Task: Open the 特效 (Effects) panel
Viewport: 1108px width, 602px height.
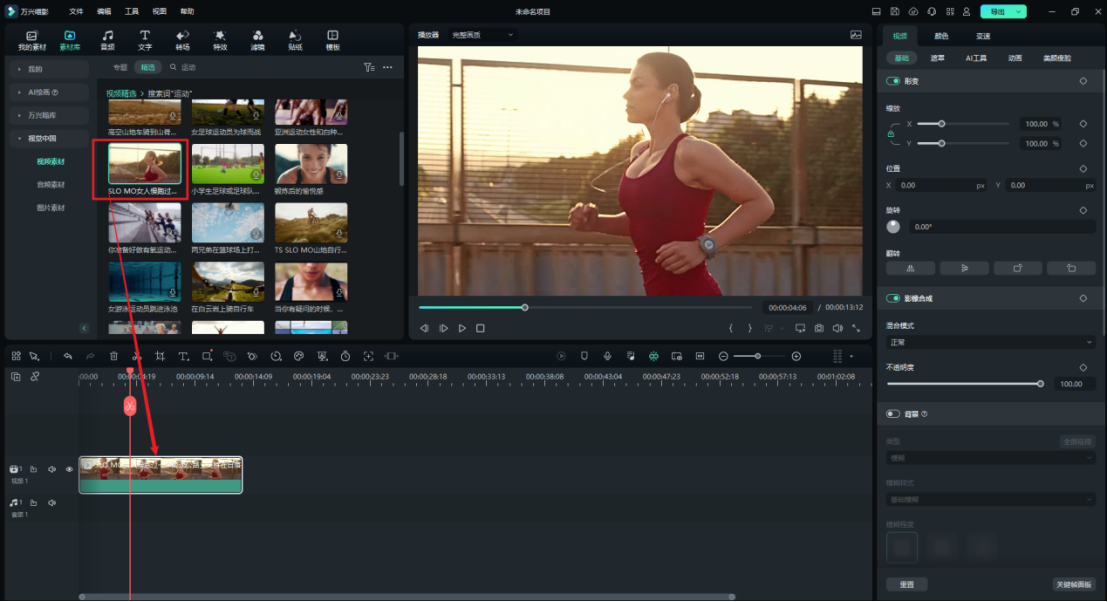Action: [x=220, y=40]
